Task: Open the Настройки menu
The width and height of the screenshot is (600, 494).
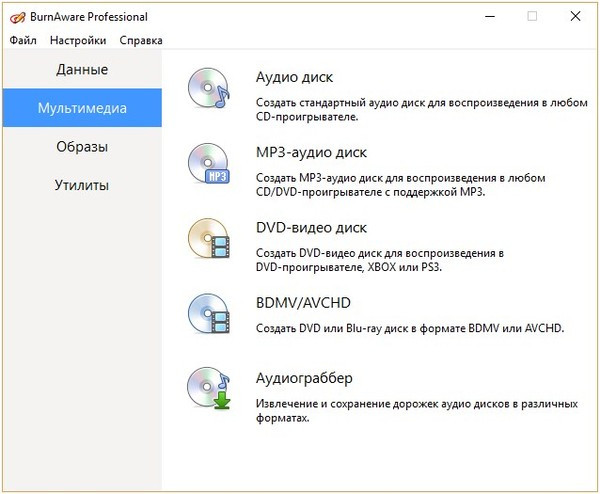Action: 78,41
